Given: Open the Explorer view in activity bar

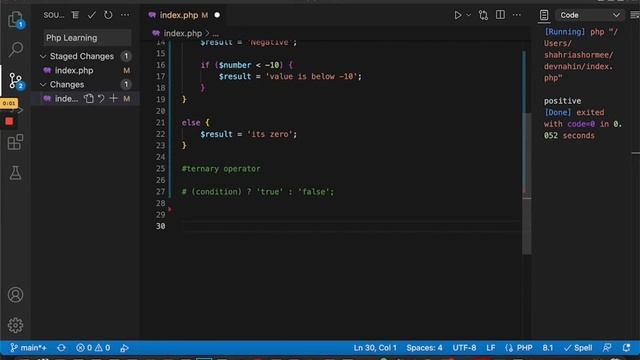Looking at the screenshot, I should [16, 19].
